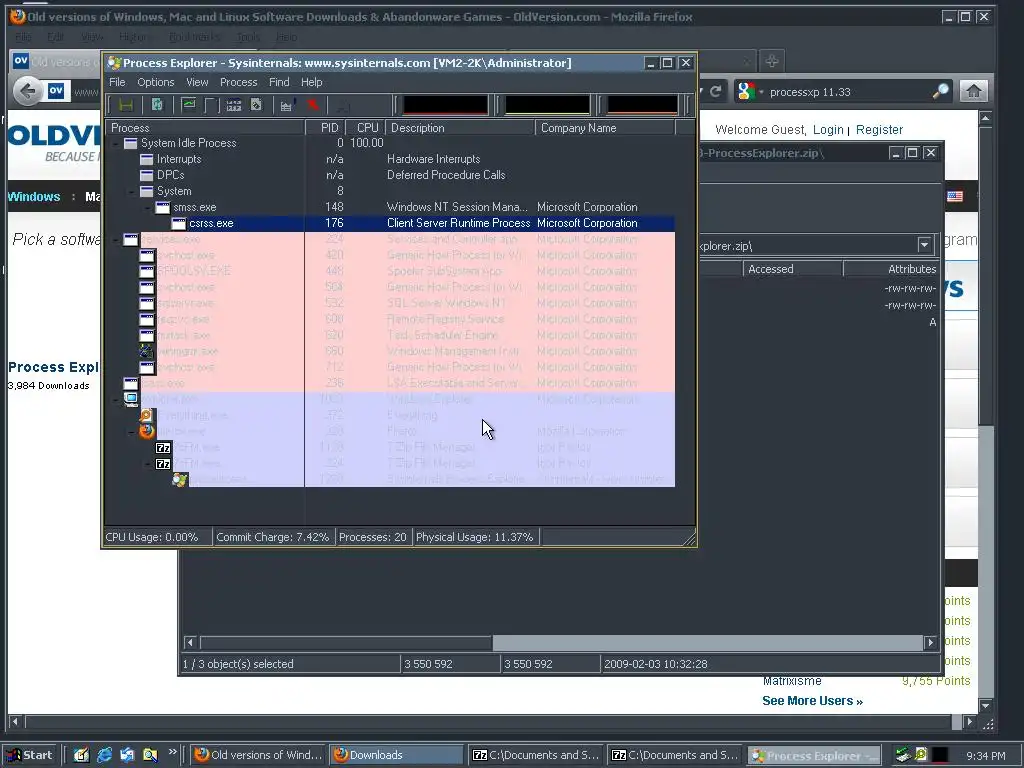Collapse the System process tree node
This screenshot has height=768, width=1024.
coord(131,191)
